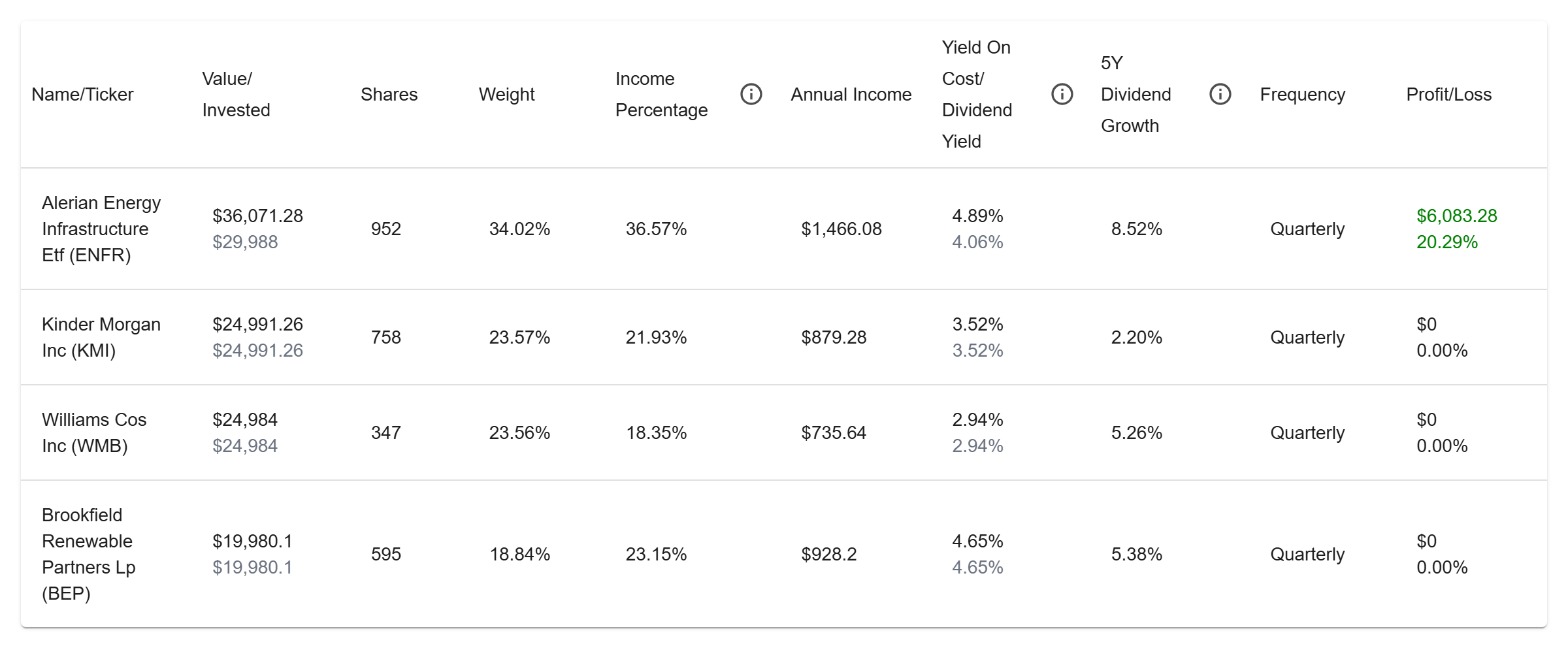Click the Shares column header

pyautogui.click(x=389, y=95)
